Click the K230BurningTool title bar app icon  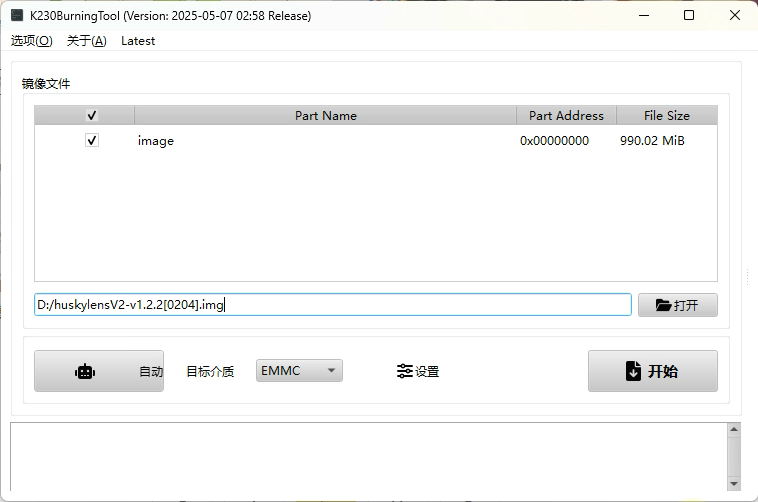coord(17,15)
